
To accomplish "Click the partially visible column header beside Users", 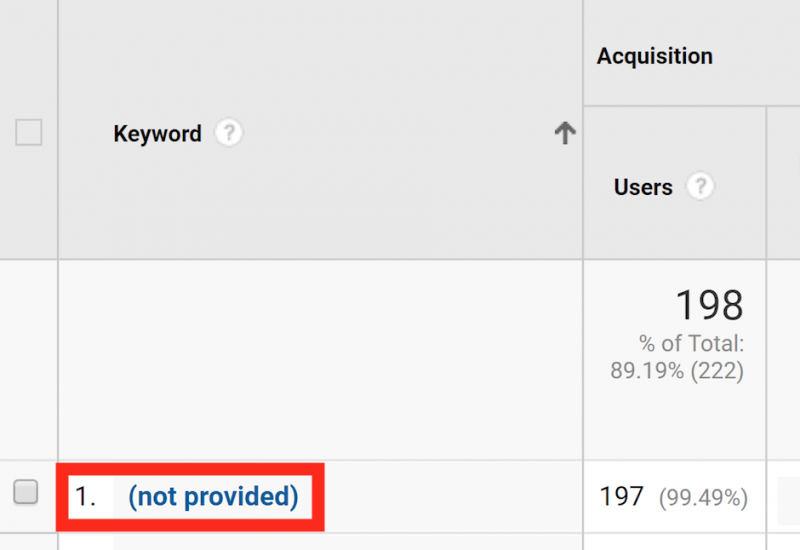I will (783, 183).
